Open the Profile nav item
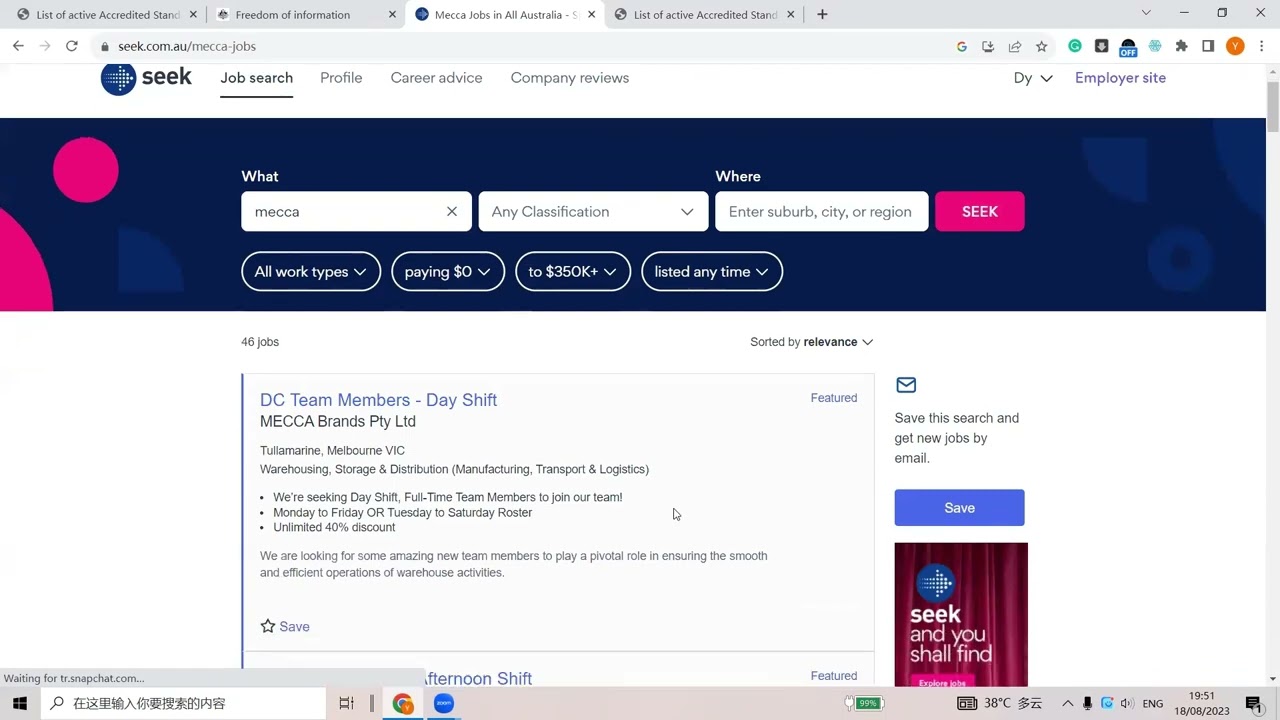 (x=341, y=78)
